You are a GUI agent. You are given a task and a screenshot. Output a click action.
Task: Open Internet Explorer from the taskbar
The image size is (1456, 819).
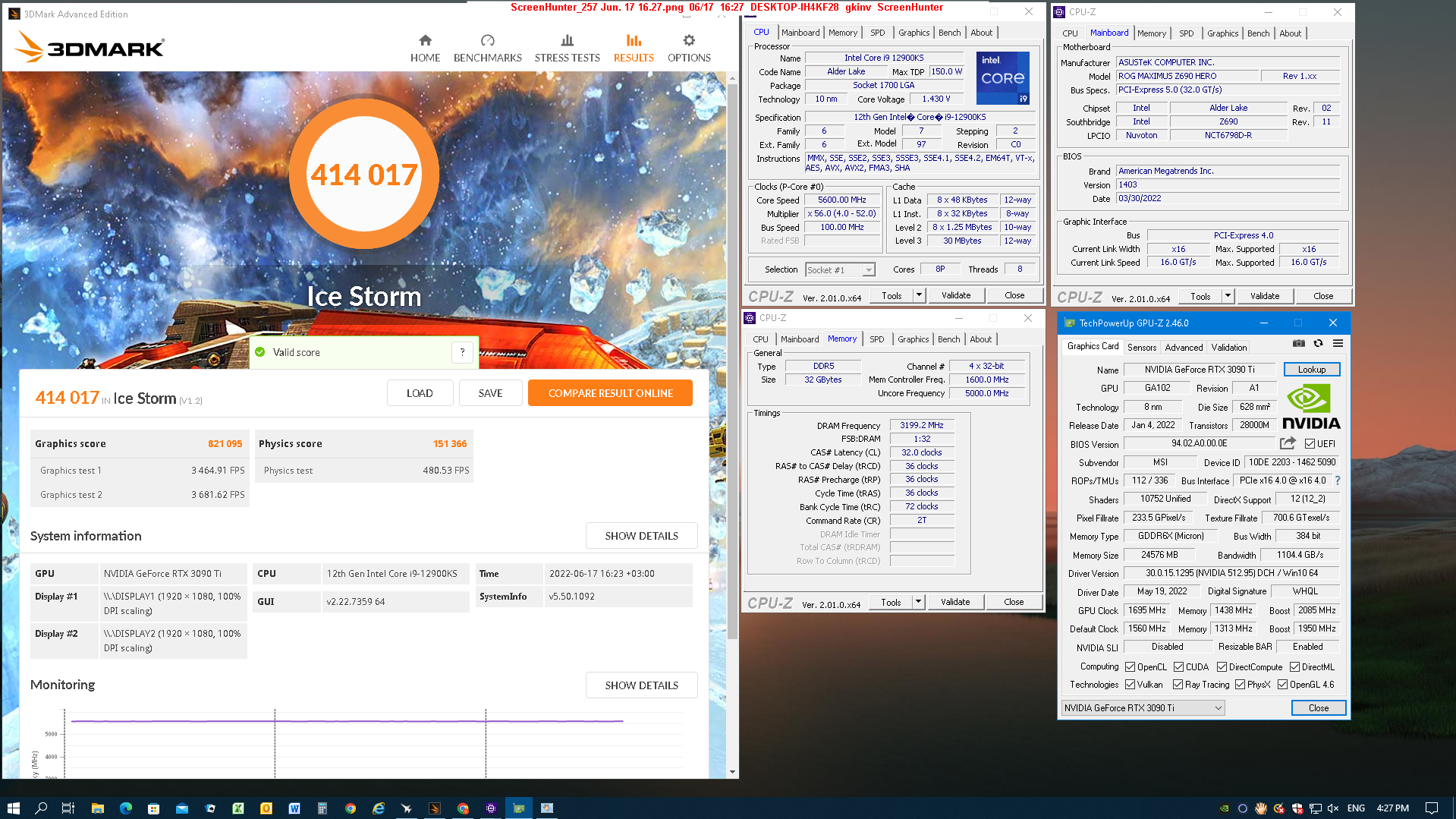pos(378,808)
